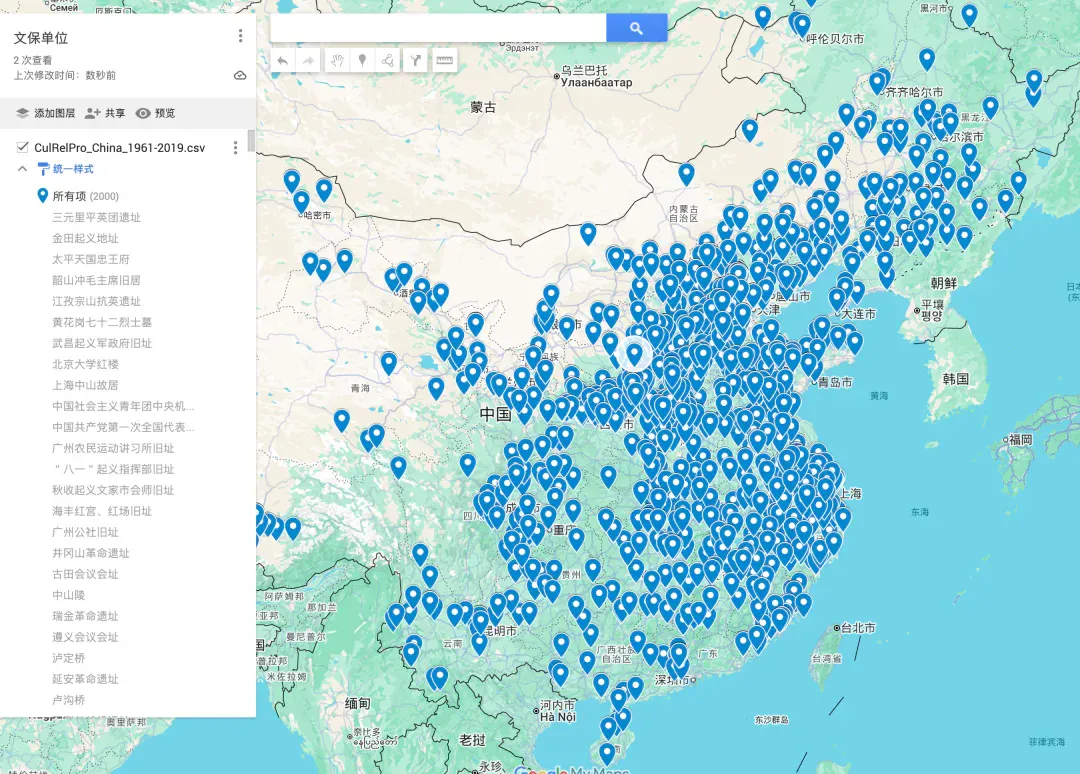
Task: Open the 统一样式 style settings
Action: (x=65, y=169)
